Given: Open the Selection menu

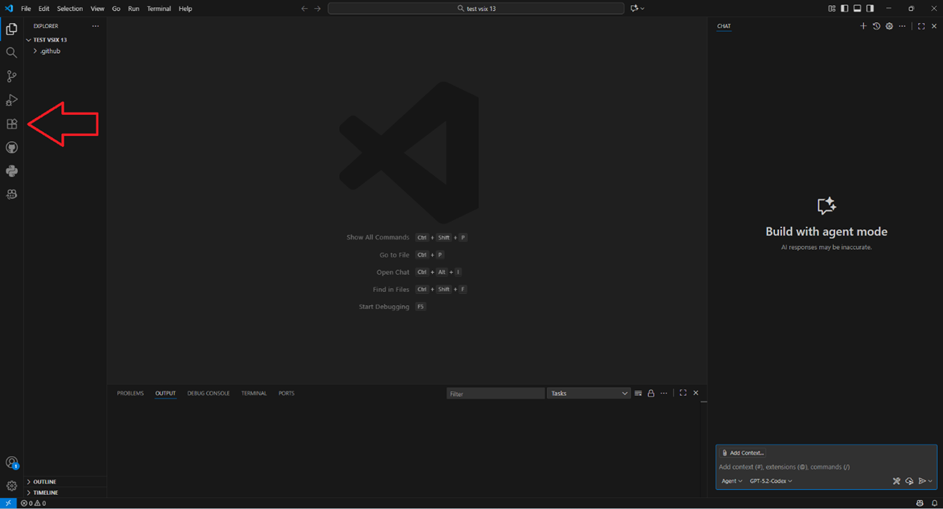Looking at the screenshot, I should pyautogui.click(x=70, y=8).
